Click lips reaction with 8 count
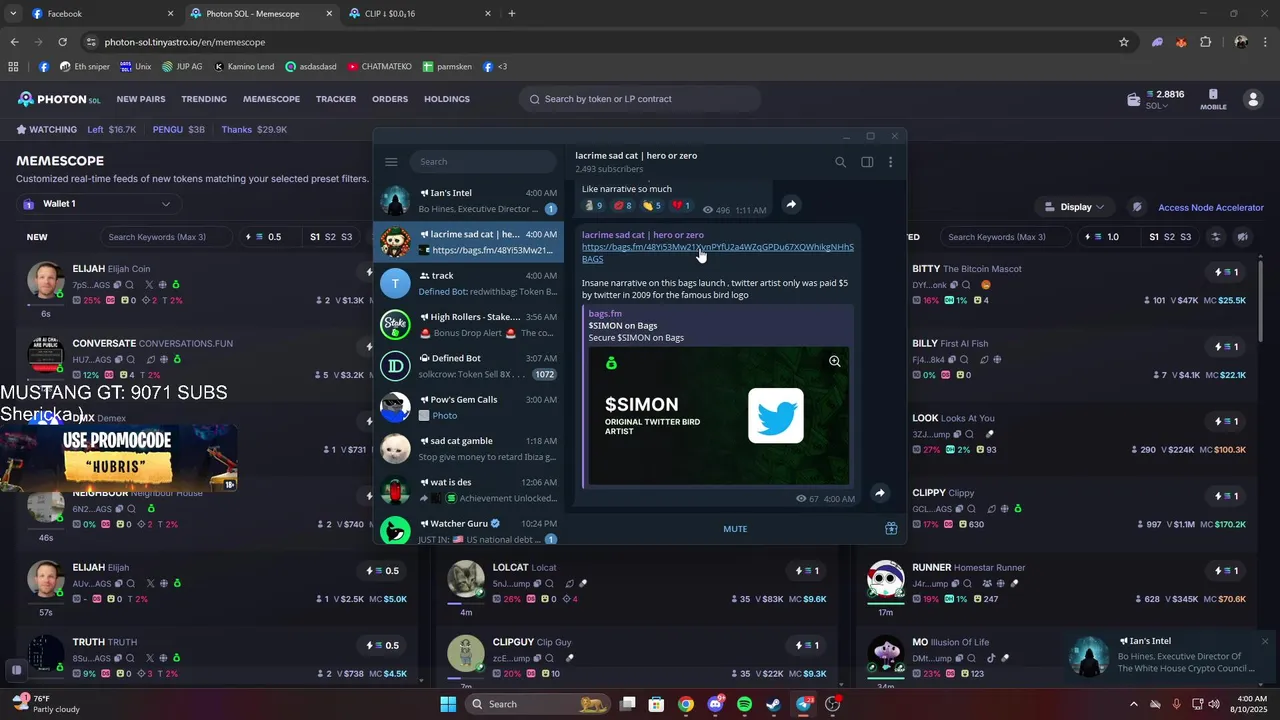1280x720 pixels. [x=622, y=205]
